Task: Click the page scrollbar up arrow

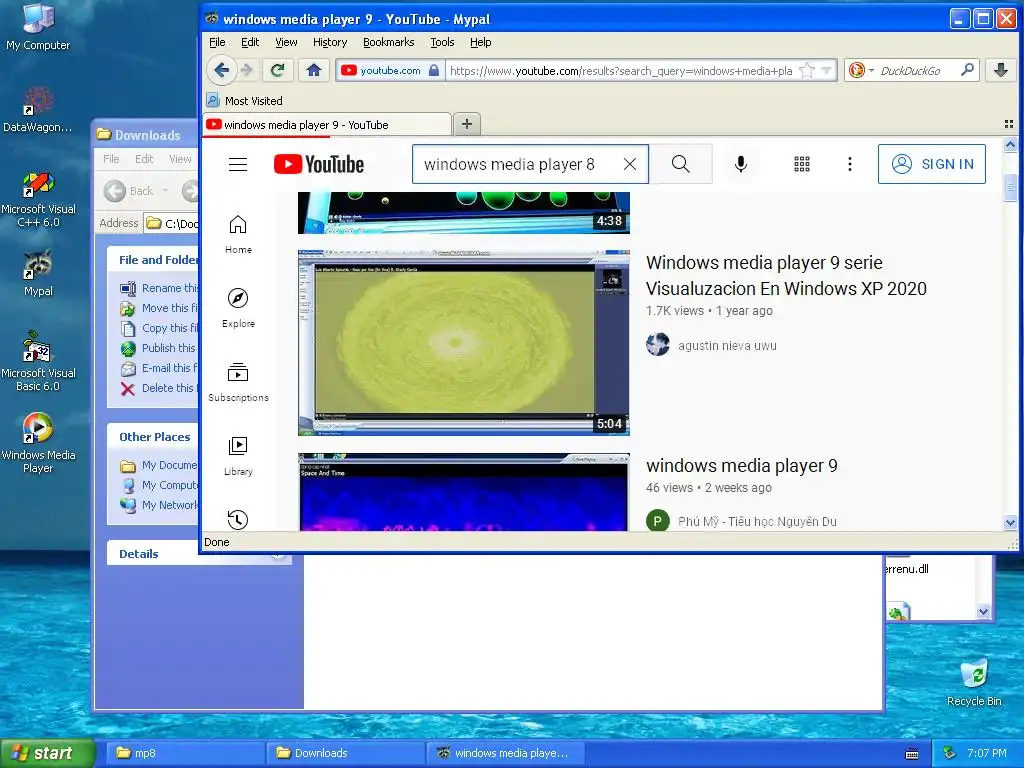Action: [1010, 145]
